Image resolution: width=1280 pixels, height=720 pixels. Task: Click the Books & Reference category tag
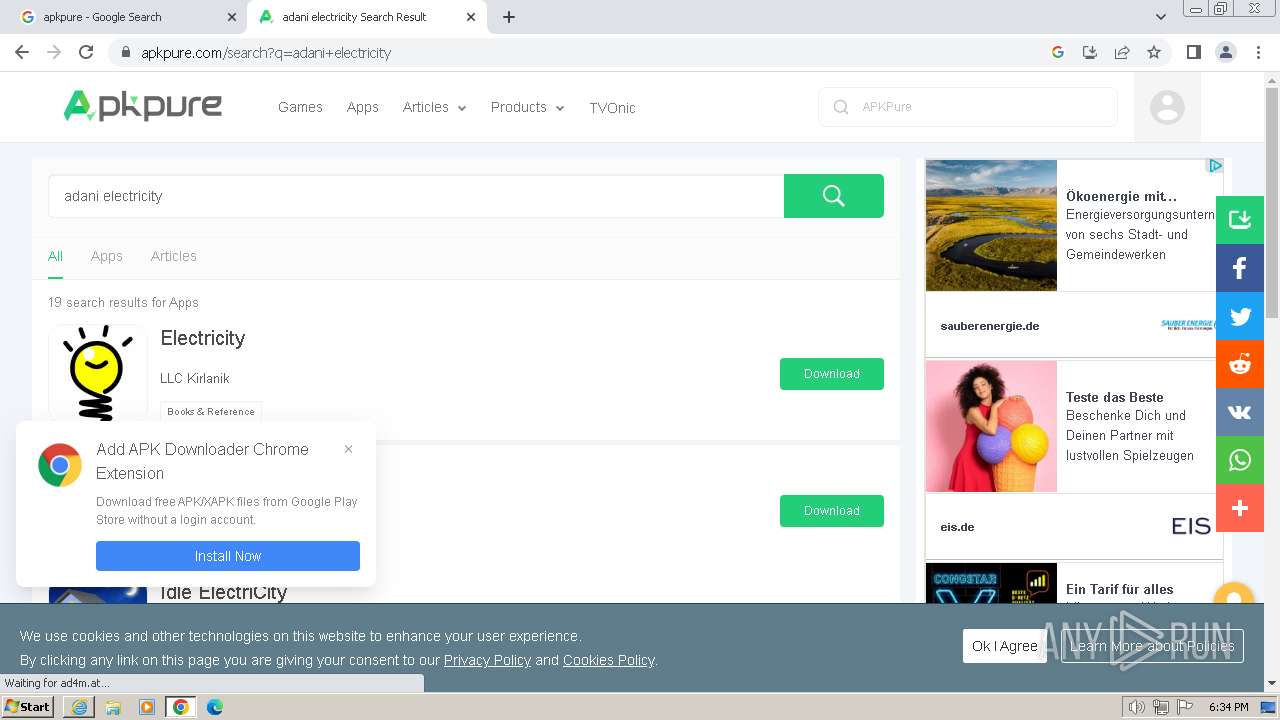211,411
